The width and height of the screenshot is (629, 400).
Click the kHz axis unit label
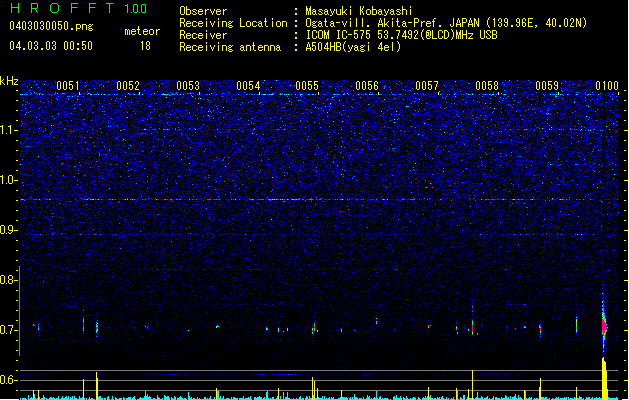[9, 81]
